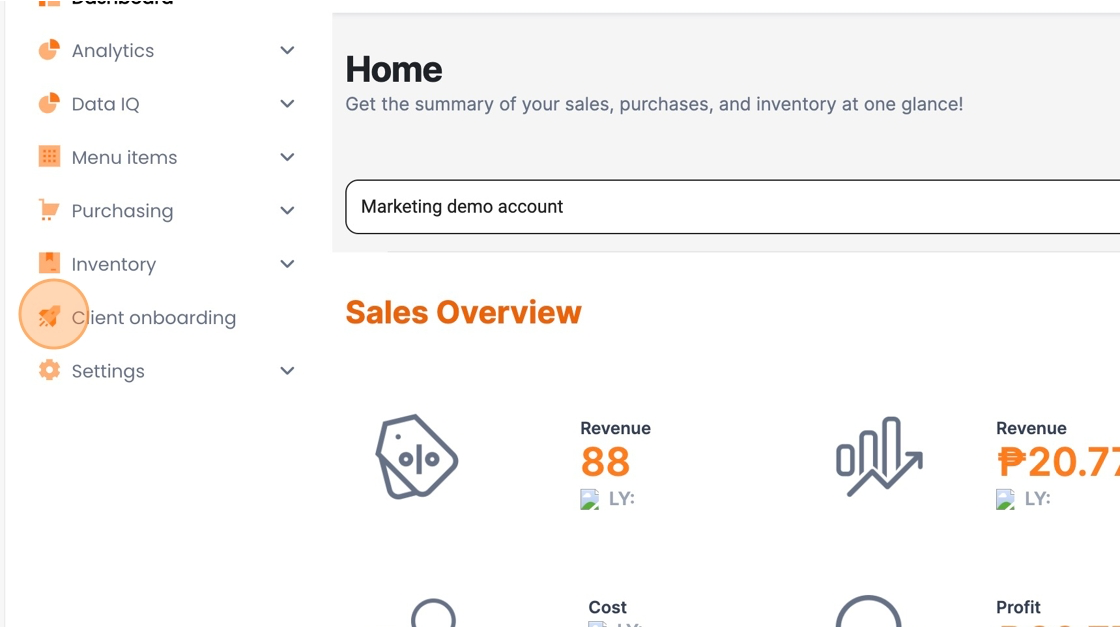Click the Settings gear icon
This screenshot has height=628, width=1120.
[49, 370]
